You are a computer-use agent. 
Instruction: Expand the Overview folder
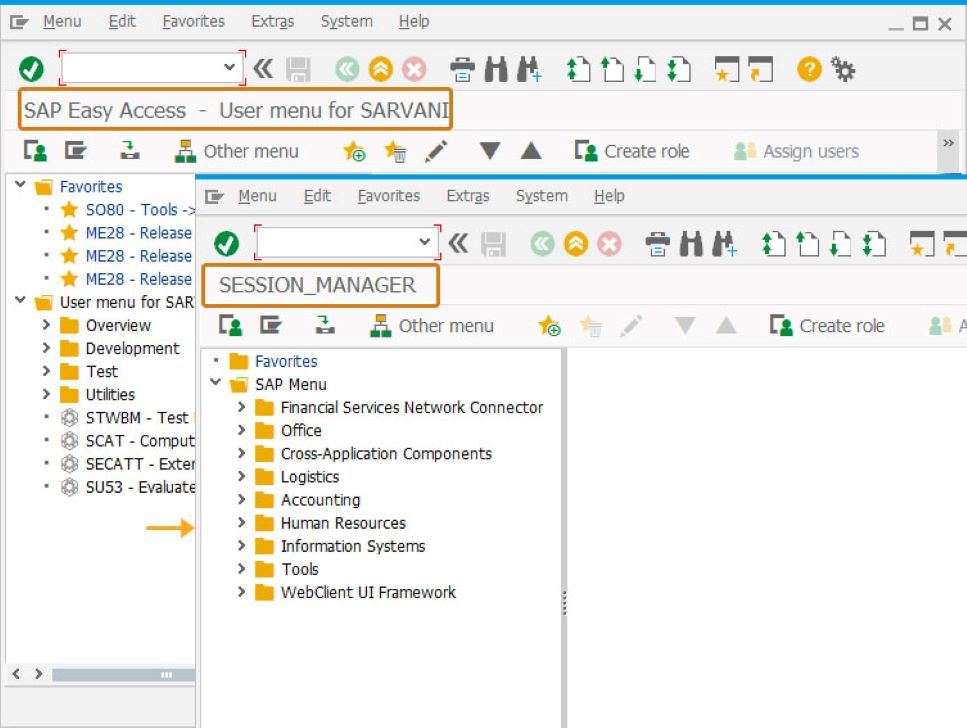(46, 325)
